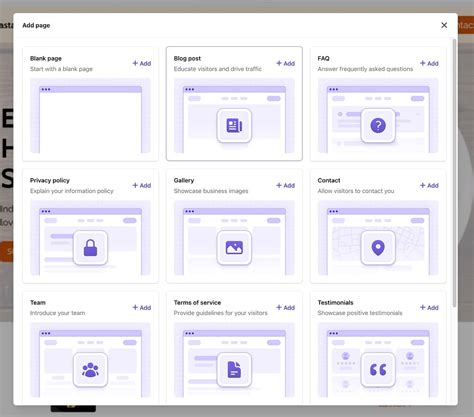Close the Add page dialog

coord(444,25)
